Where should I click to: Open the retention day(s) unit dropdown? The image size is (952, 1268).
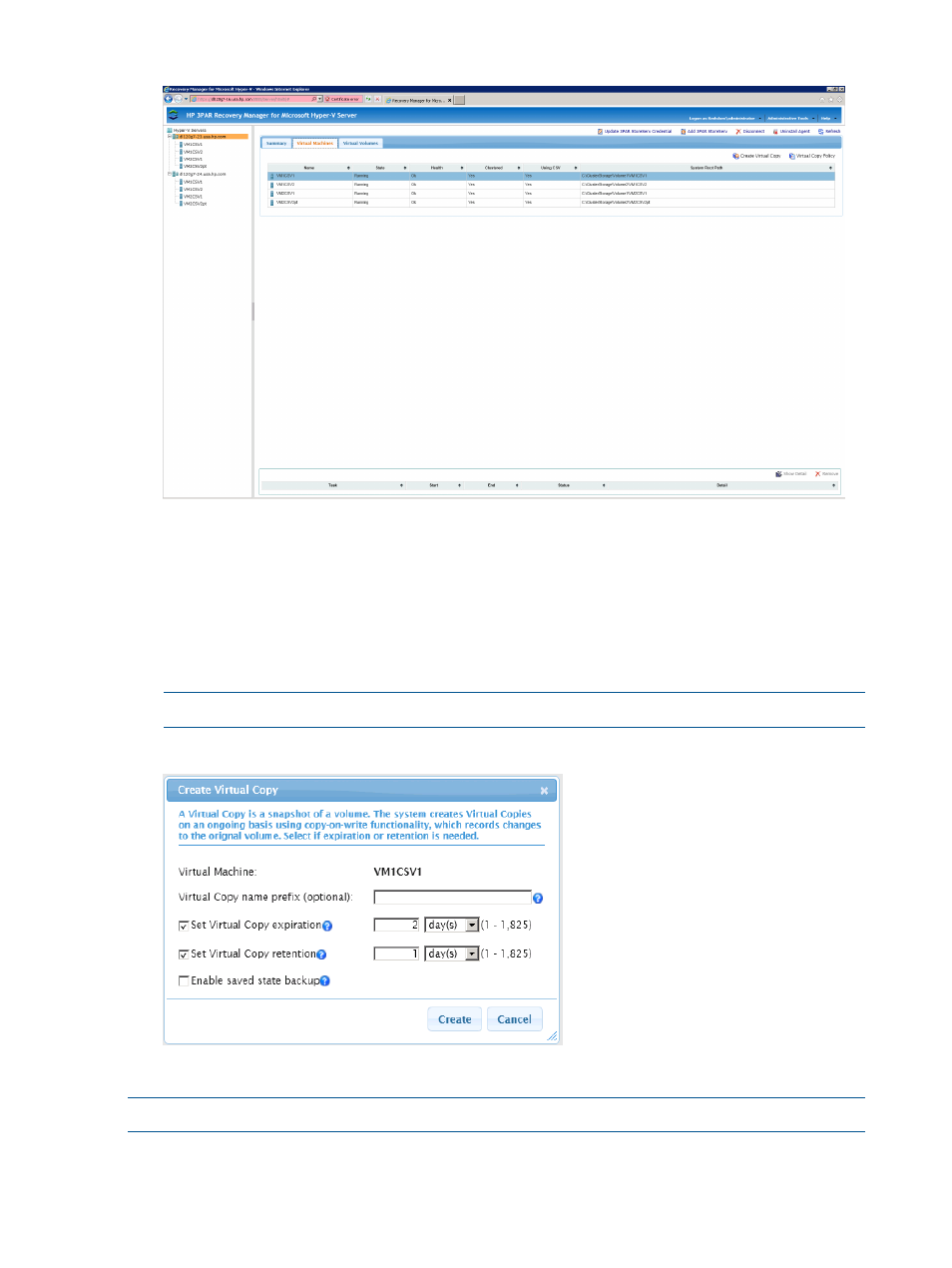point(473,954)
